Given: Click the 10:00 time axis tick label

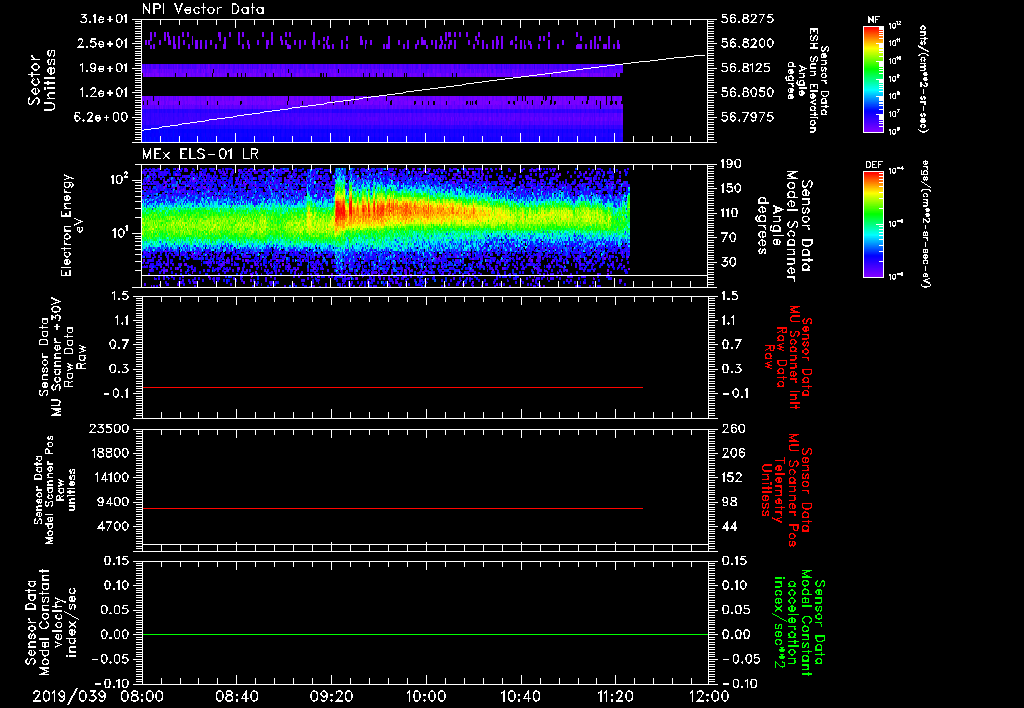Looking at the screenshot, I should [426, 696].
